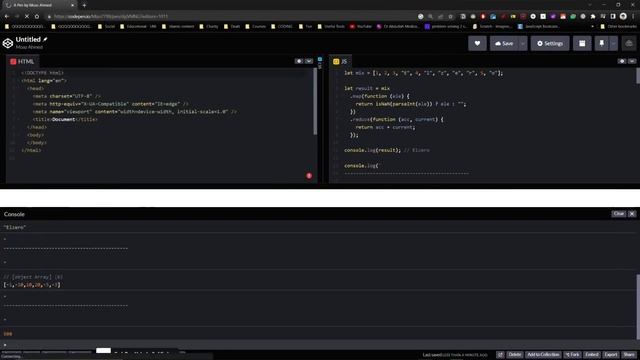Click the CodePen logo icon

(x=8, y=43)
